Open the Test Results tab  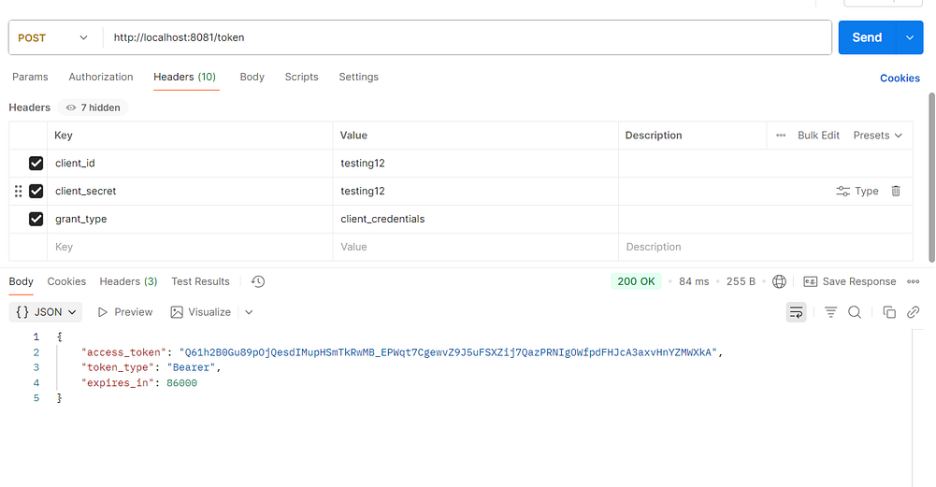tap(200, 282)
